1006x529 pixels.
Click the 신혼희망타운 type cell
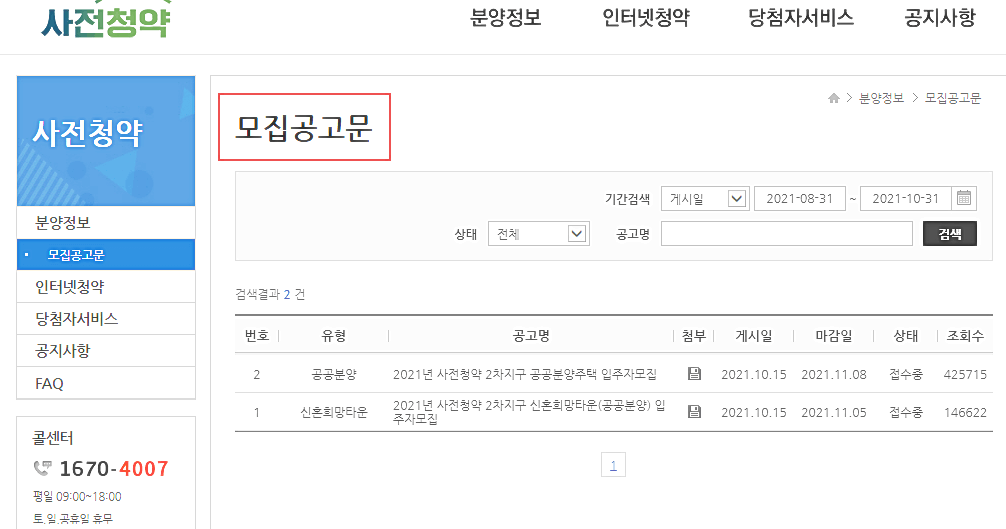[334, 412]
